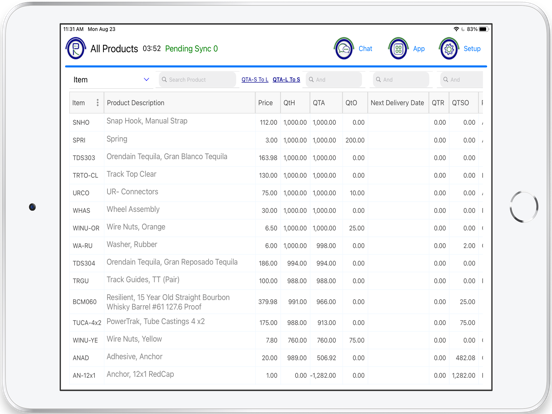
Task: Focus the Search Product field
Action: pyautogui.click(x=197, y=80)
